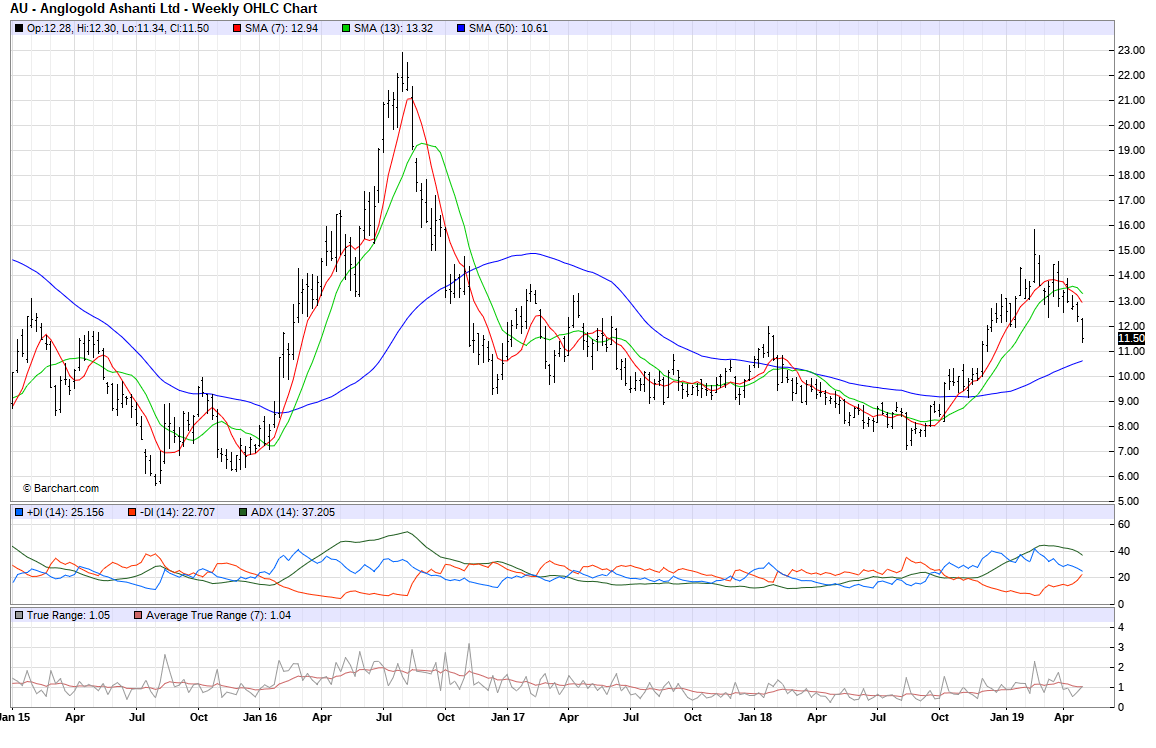1156x748 pixels.
Task: Click the Average True Range legend swatch
Action: pos(138,615)
